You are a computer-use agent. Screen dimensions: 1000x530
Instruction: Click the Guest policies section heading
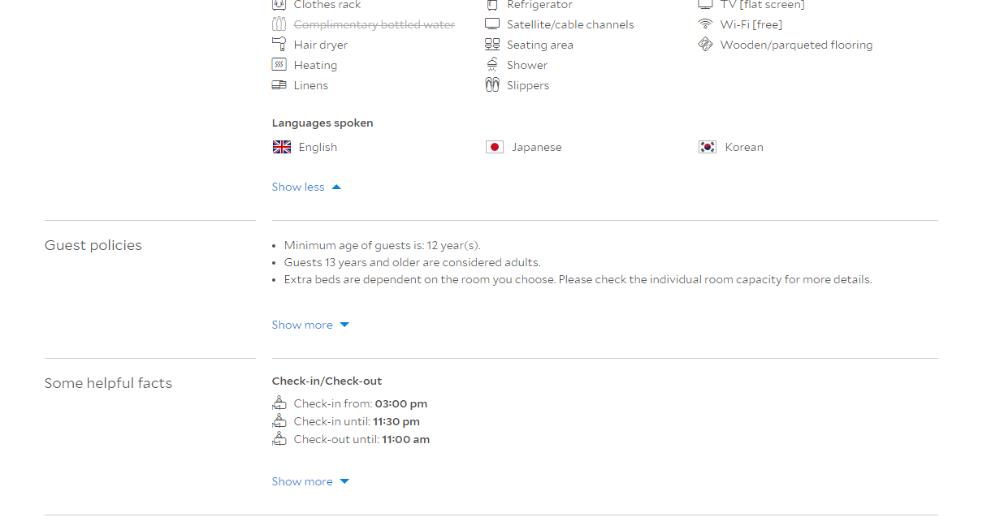93,245
